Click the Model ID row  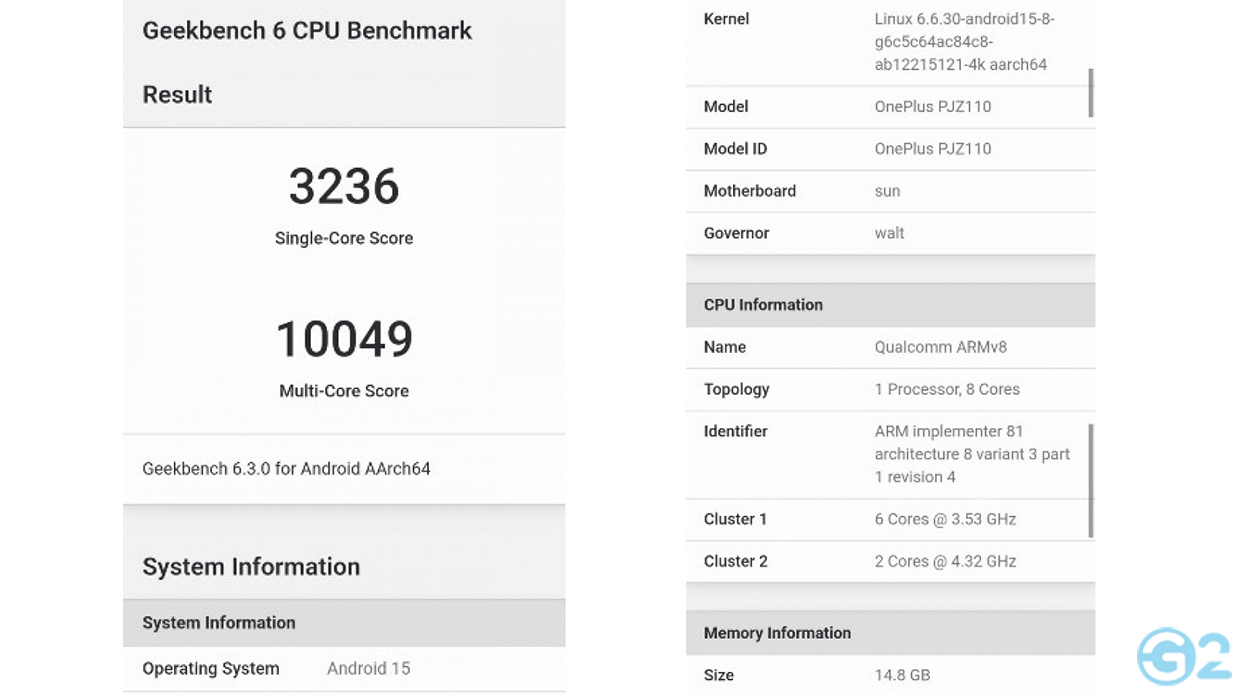tap(890, 149)
